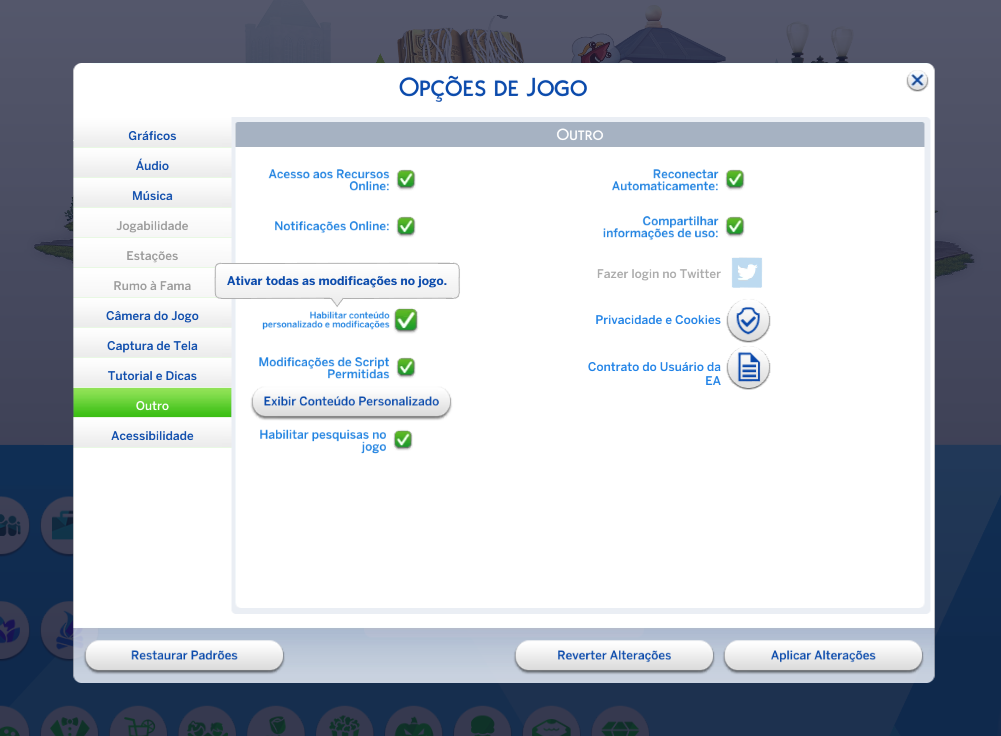The image size is (1001, 736).
Task: Open the Acessibilidade tab
Action: (x=152, y=436)
